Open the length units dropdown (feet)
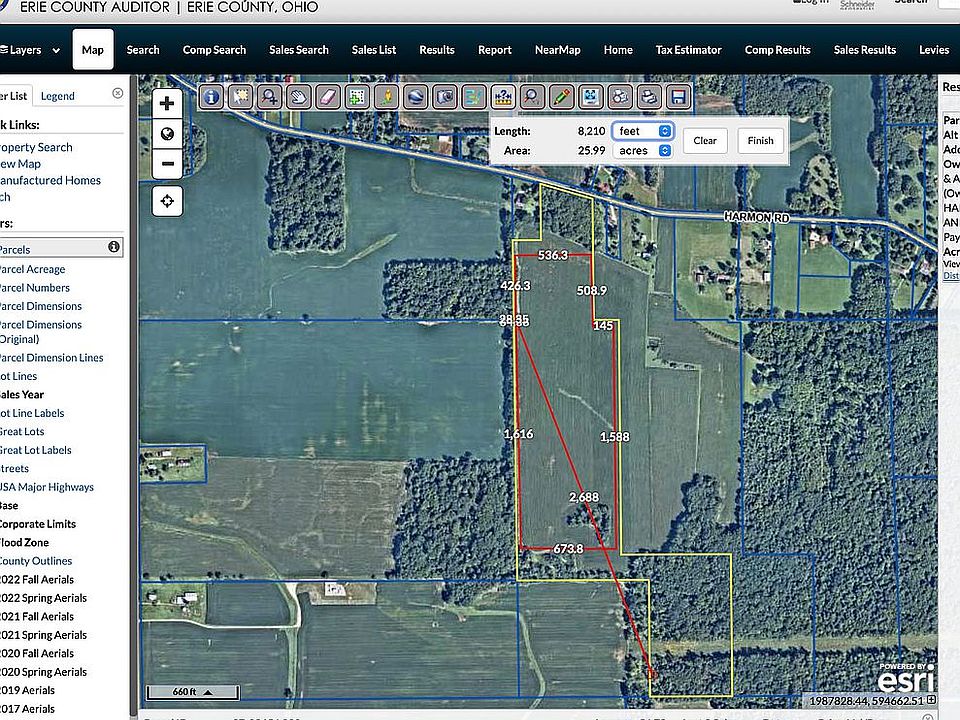The width and height of the screenshot is (960, 720). 643,131
